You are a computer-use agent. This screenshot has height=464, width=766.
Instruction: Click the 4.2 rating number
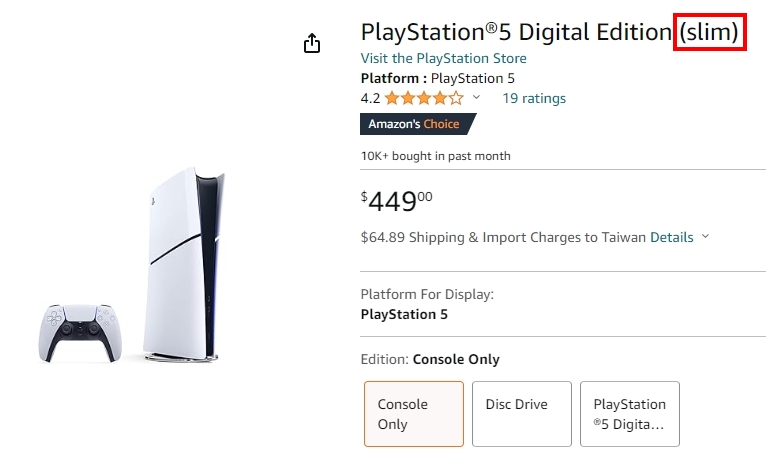coord(370,98)
